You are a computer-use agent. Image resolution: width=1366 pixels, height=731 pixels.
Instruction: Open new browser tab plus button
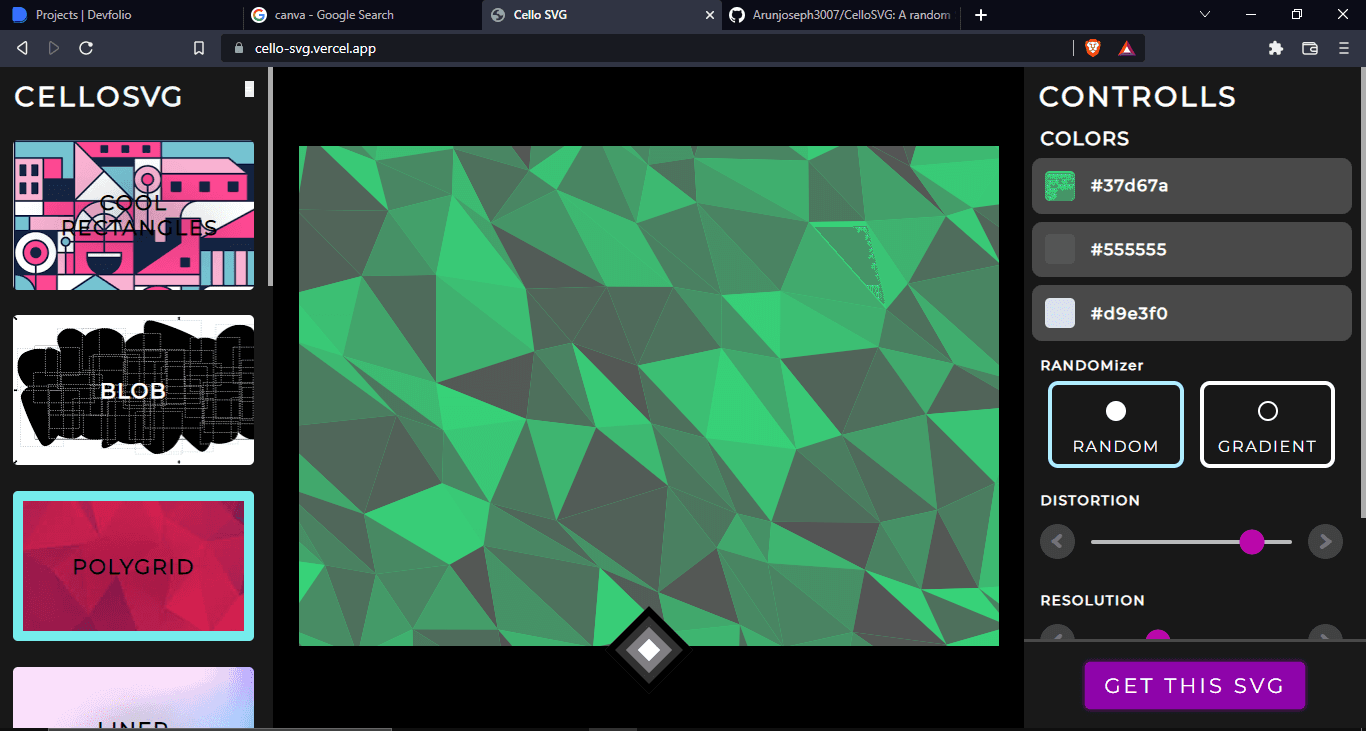981,15
